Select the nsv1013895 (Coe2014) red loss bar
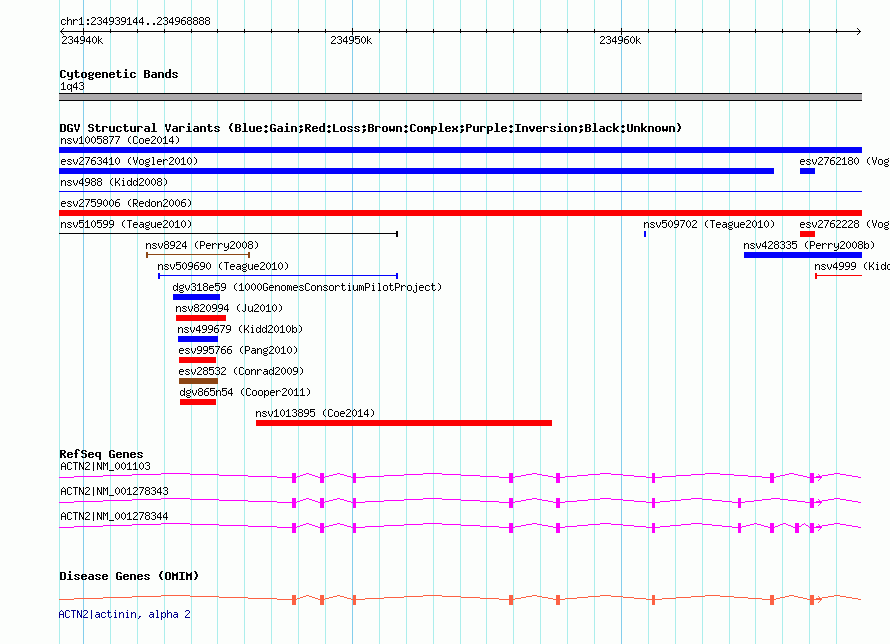This screenshot has width=890, height=644. click(x=404, y=423)
